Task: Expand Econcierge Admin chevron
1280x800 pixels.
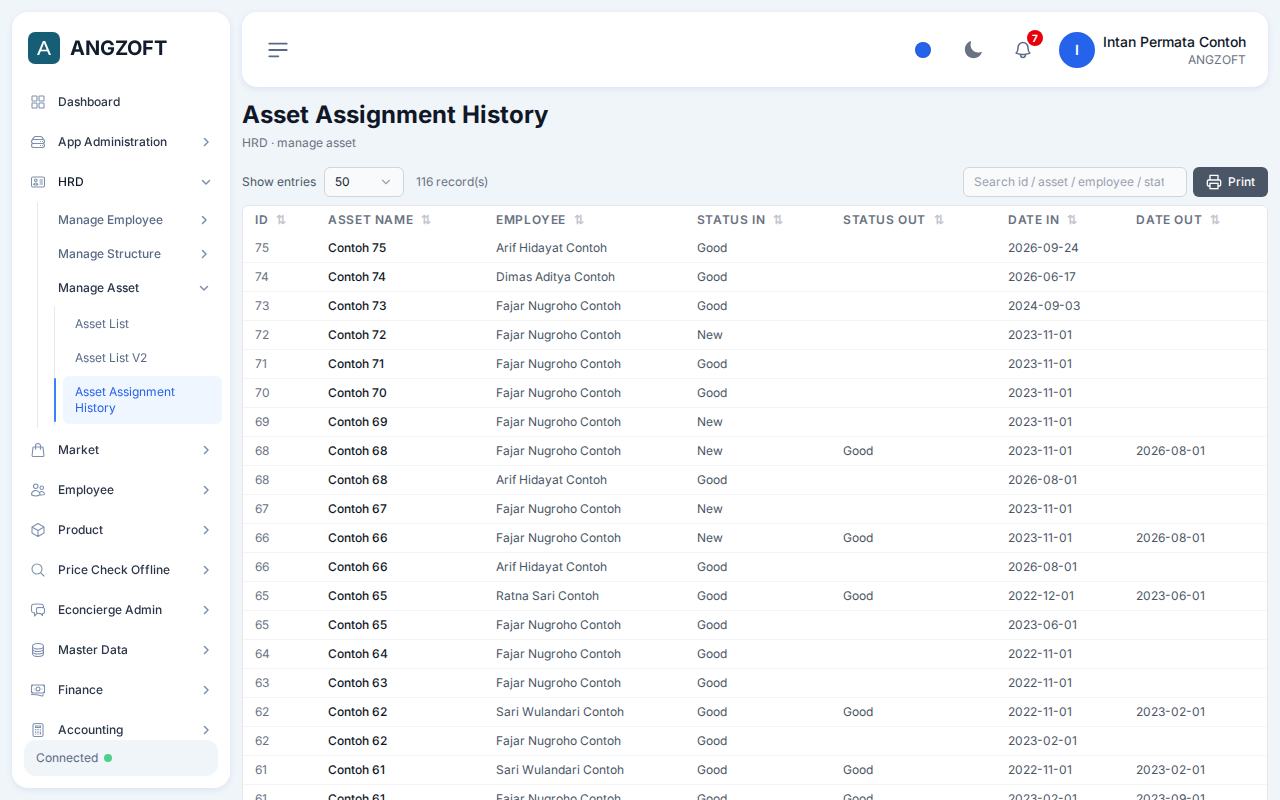Action: pyautogui.click(x=206, y=610)
